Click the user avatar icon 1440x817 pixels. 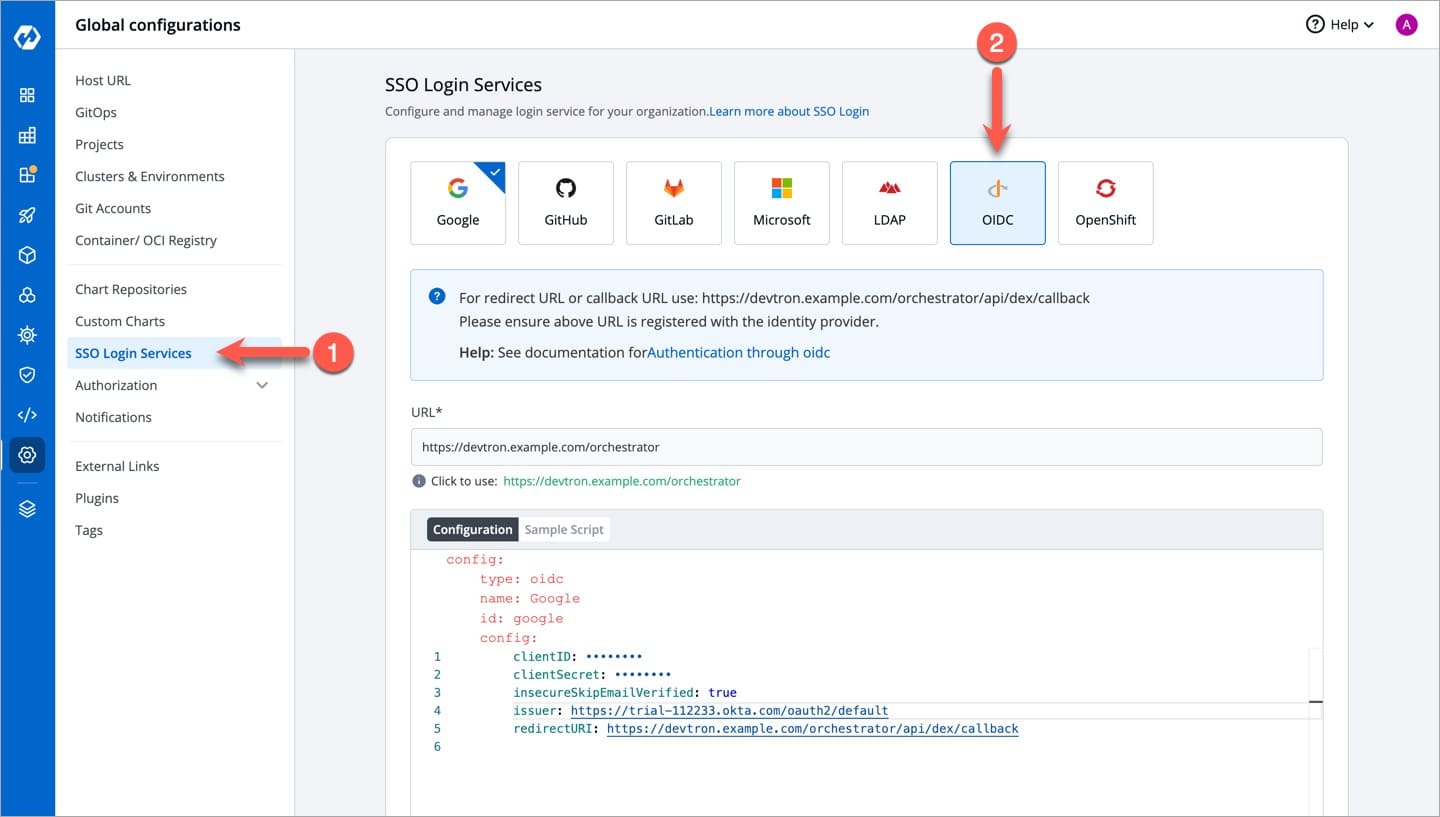[x=1406, y=25]
